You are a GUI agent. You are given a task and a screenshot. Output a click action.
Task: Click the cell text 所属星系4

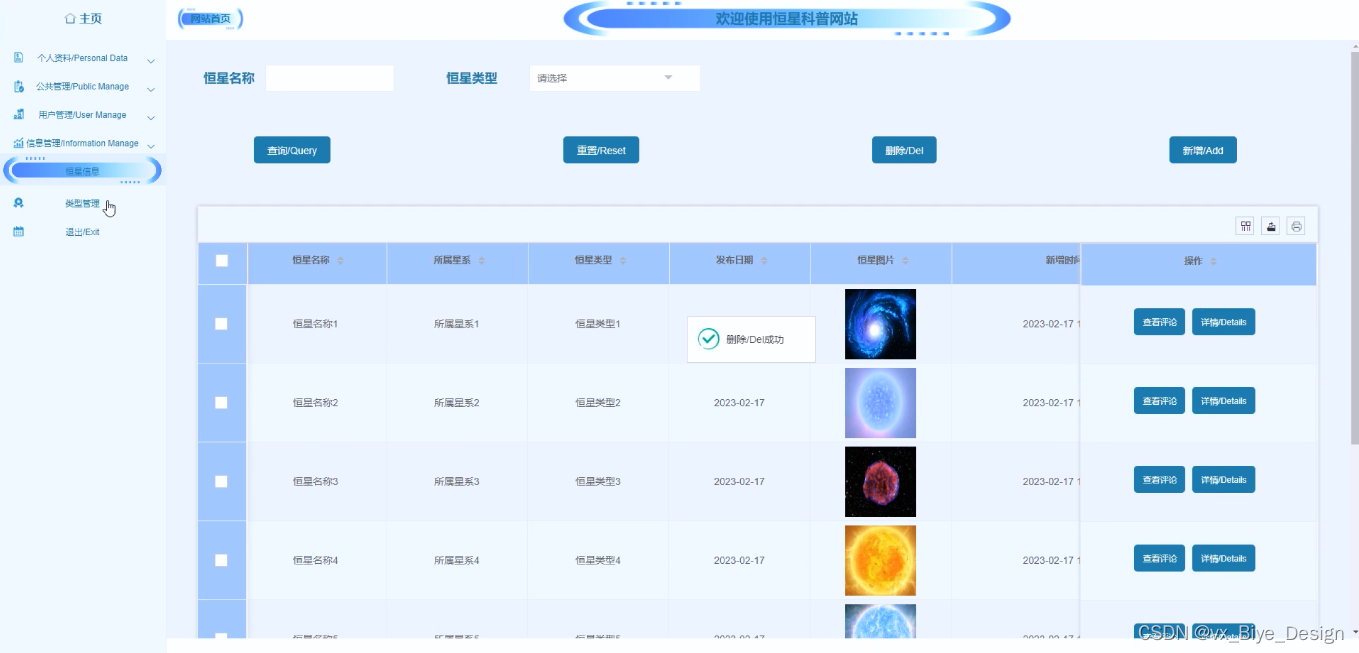click(x=457, y=561)
